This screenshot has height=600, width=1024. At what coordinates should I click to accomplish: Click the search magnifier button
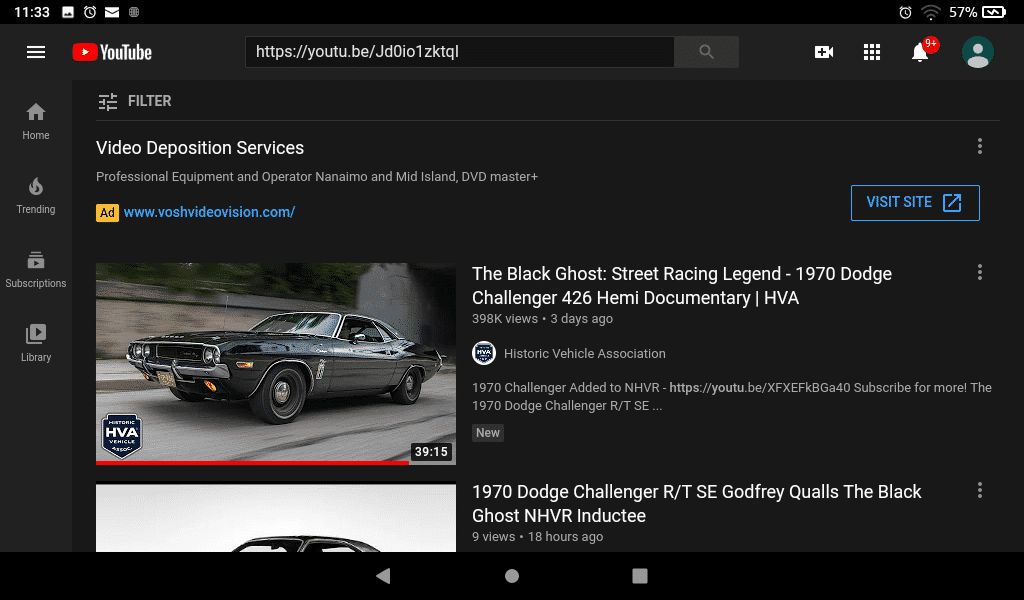coord(706,52)
